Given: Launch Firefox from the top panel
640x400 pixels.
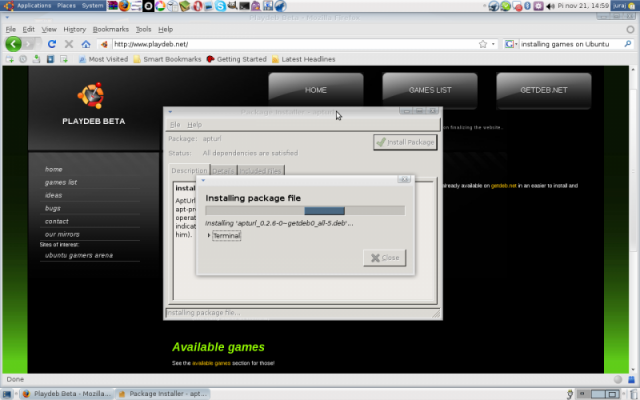Looking at the screenshot, I should tap(124, 6).
